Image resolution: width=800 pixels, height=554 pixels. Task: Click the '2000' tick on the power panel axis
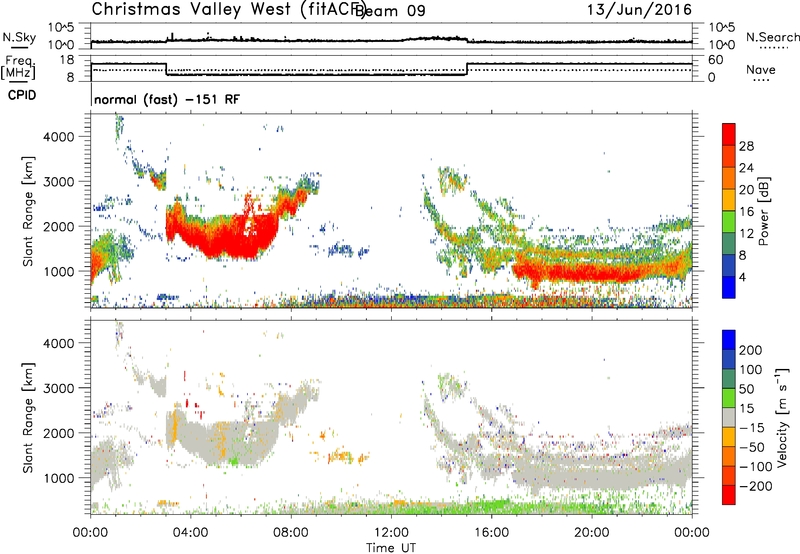[58, 226]
